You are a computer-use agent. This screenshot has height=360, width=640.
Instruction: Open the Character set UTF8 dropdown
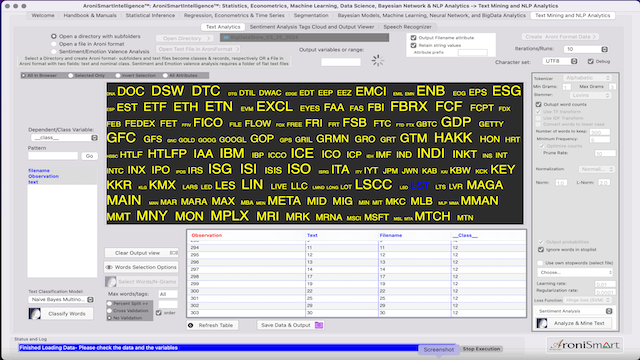click(x=560, y=61)
